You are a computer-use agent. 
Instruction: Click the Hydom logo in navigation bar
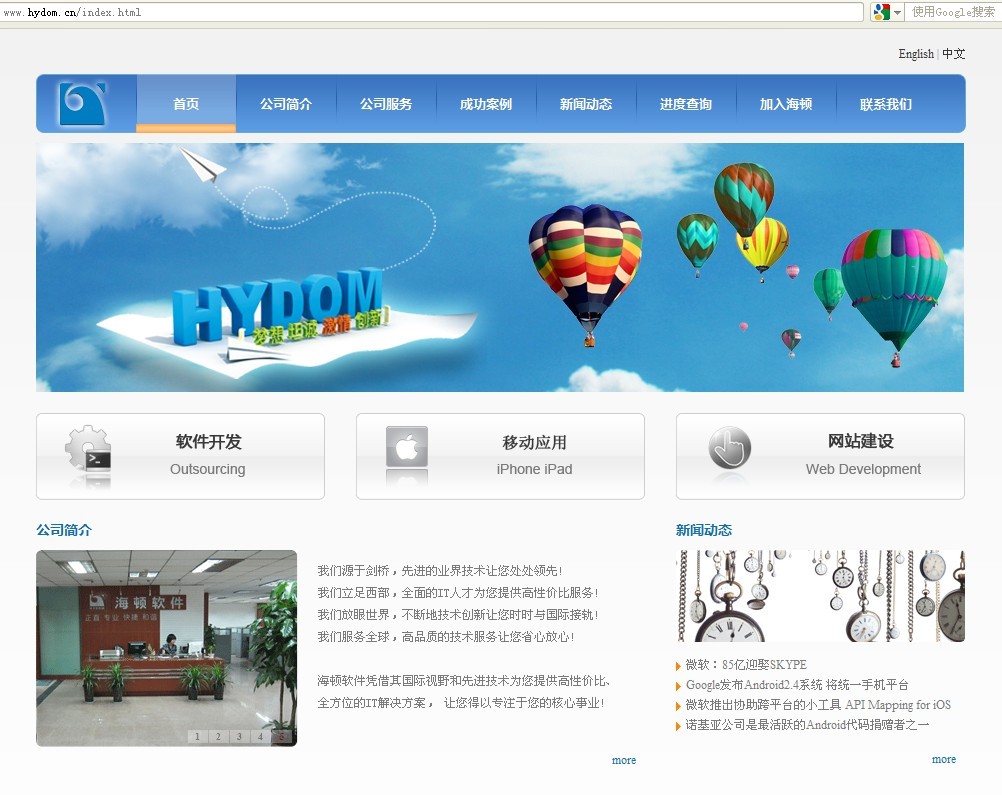coord(82,104)
